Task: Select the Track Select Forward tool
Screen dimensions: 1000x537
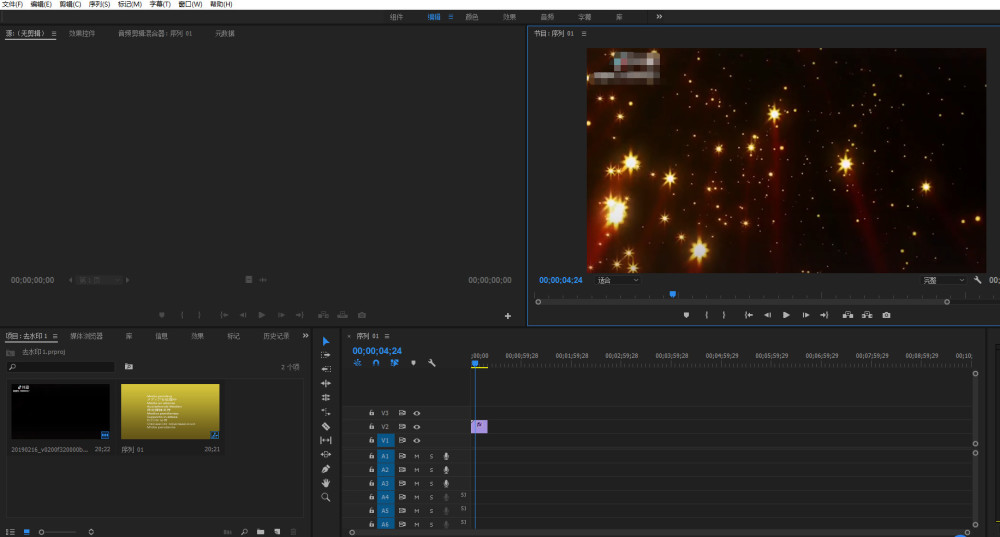Action: (x=326, y=355)
